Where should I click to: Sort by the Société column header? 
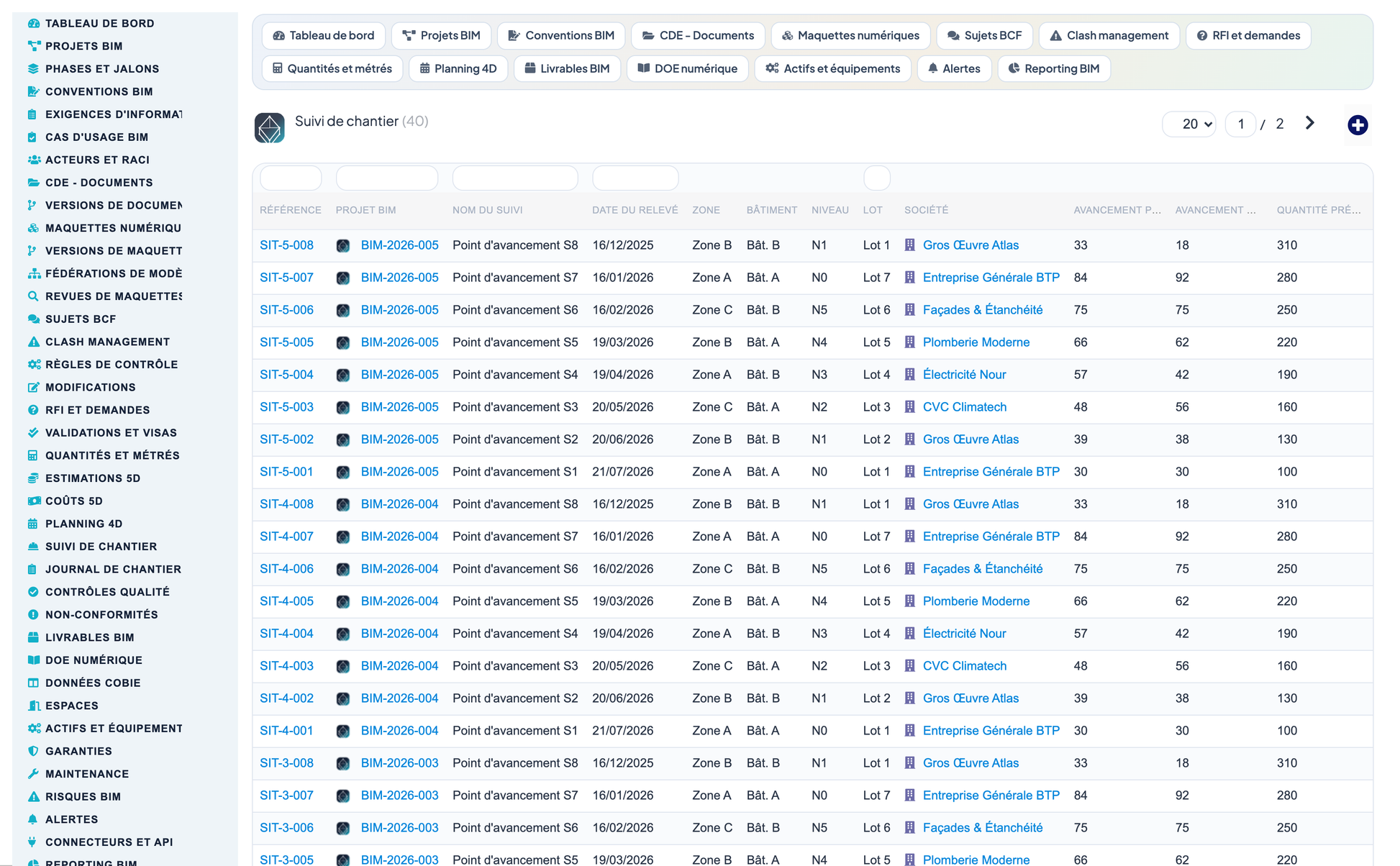coord(926,210)
